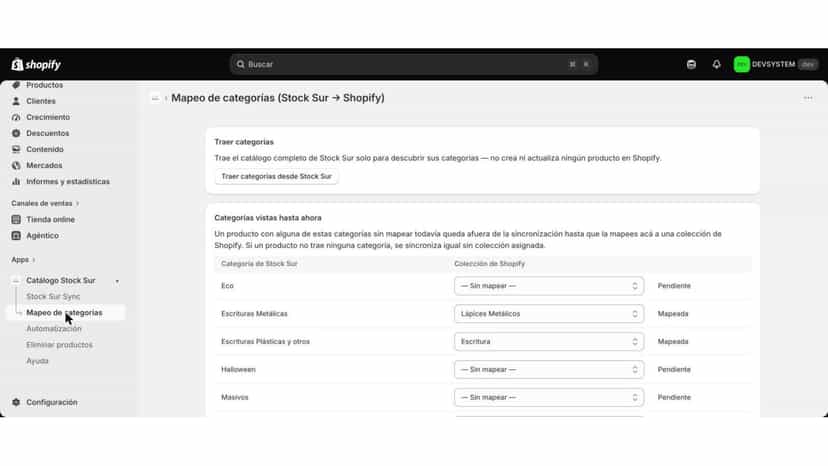Click Pendiente status in Masivos row

tap(674, 397)
